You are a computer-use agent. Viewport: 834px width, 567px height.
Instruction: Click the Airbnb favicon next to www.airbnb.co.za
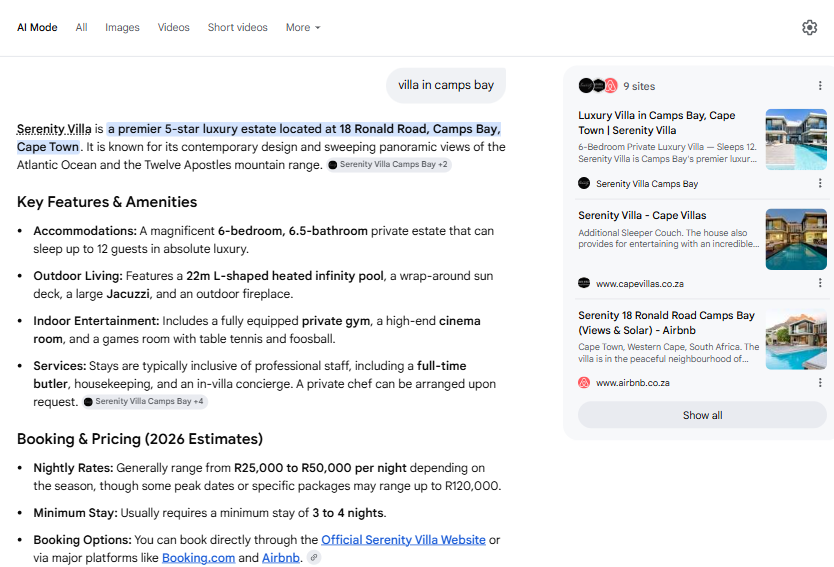coord(584,382)
